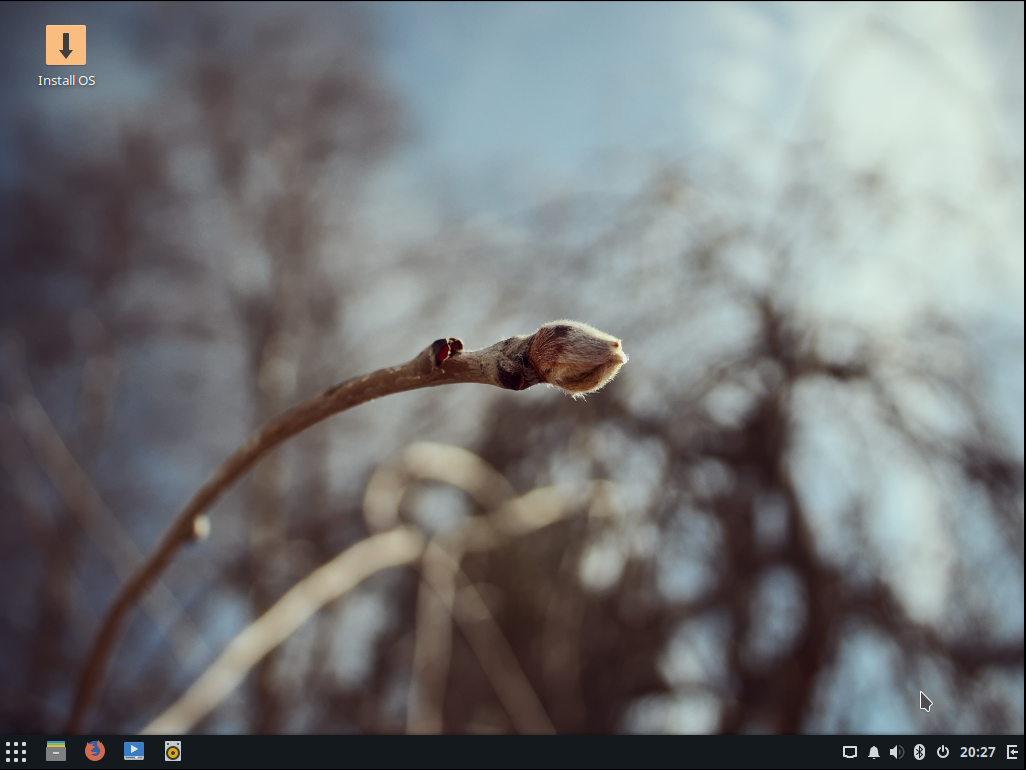
Task: Launch Rhythmbox music player from the panel
Action: coord(173,751)
